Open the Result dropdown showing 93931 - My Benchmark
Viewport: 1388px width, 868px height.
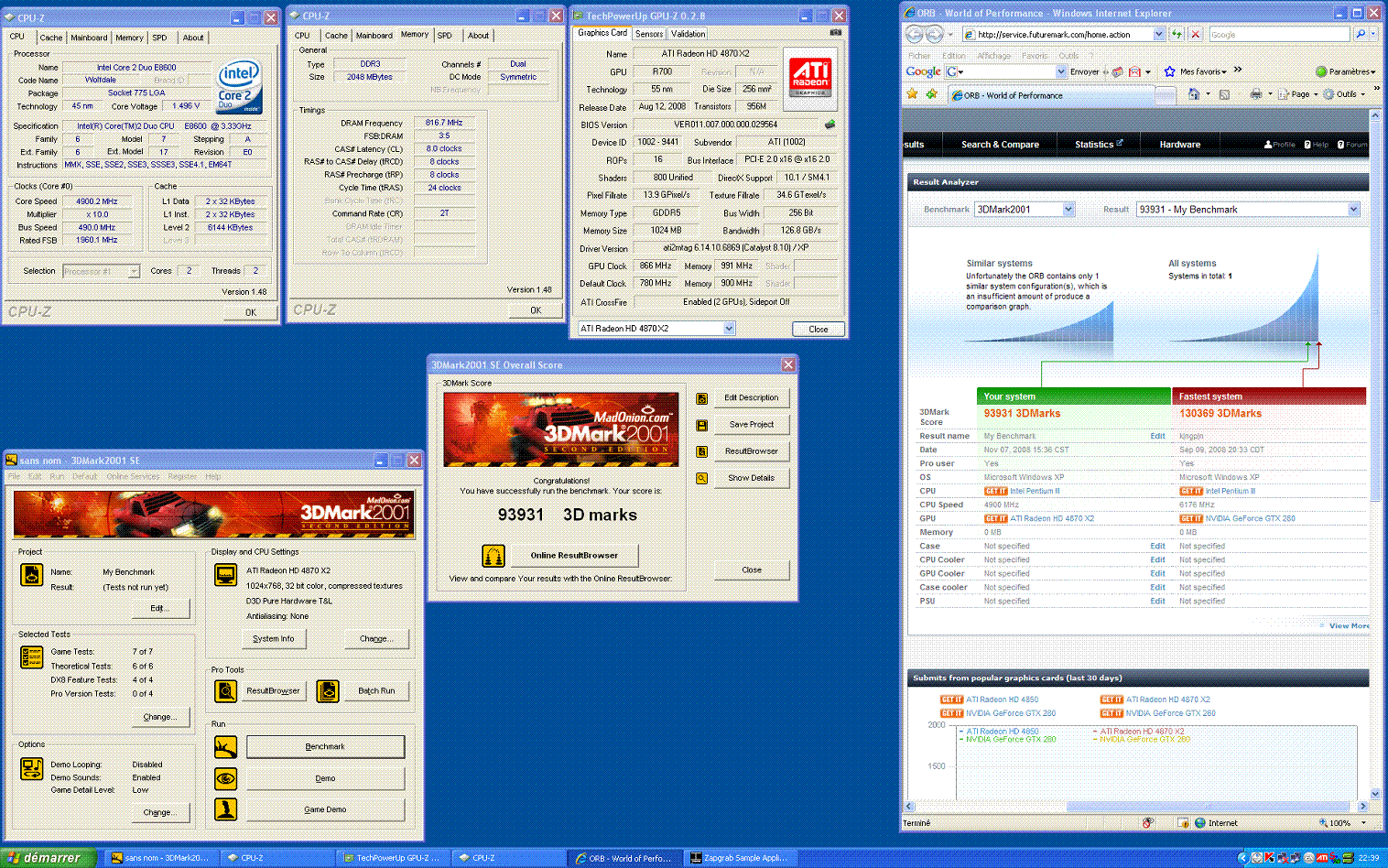(1353, 210)
